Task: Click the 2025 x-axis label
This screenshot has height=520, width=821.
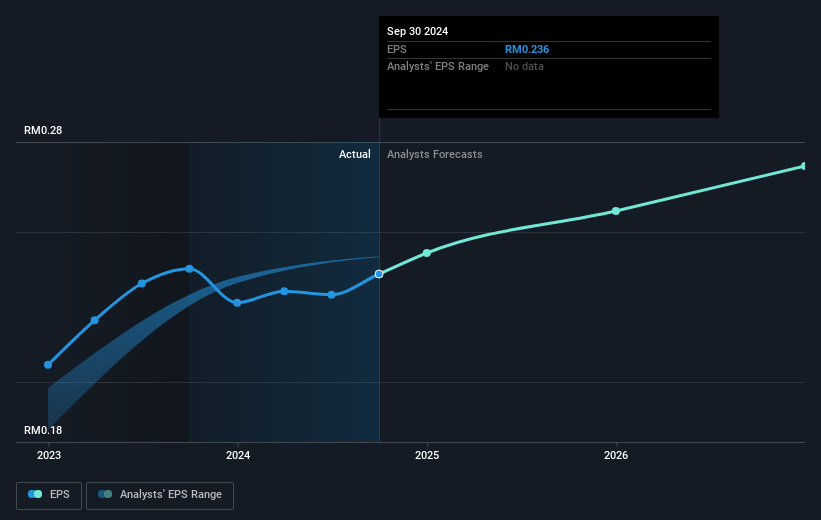Action: tap(427, 456)
